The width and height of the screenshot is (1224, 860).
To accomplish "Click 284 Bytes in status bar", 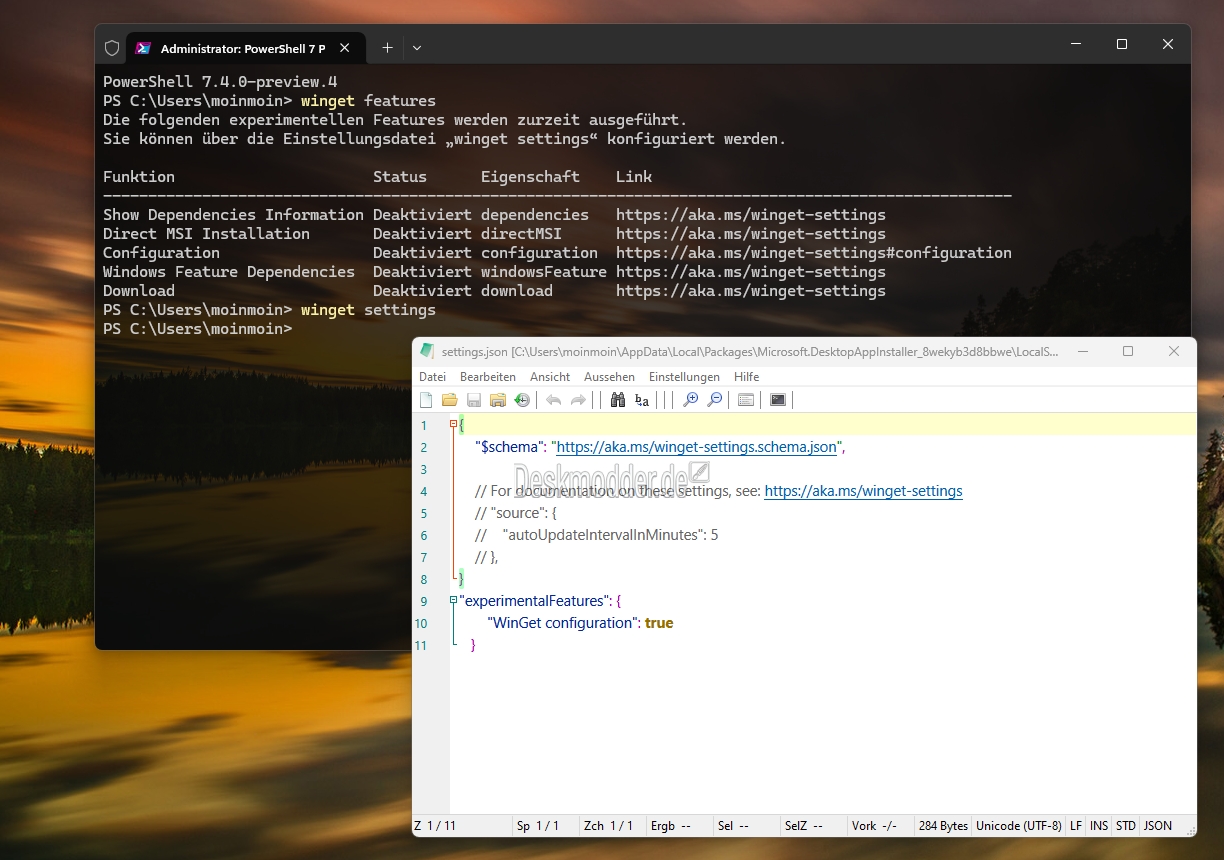I will [943, 826].
